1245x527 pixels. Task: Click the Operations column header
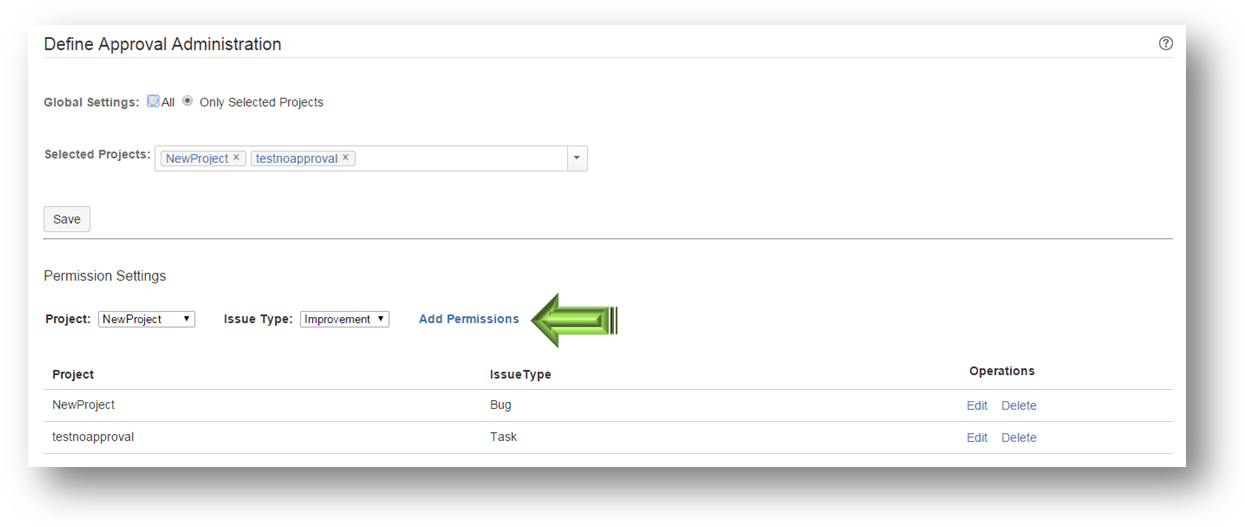tap(1001, 371)
